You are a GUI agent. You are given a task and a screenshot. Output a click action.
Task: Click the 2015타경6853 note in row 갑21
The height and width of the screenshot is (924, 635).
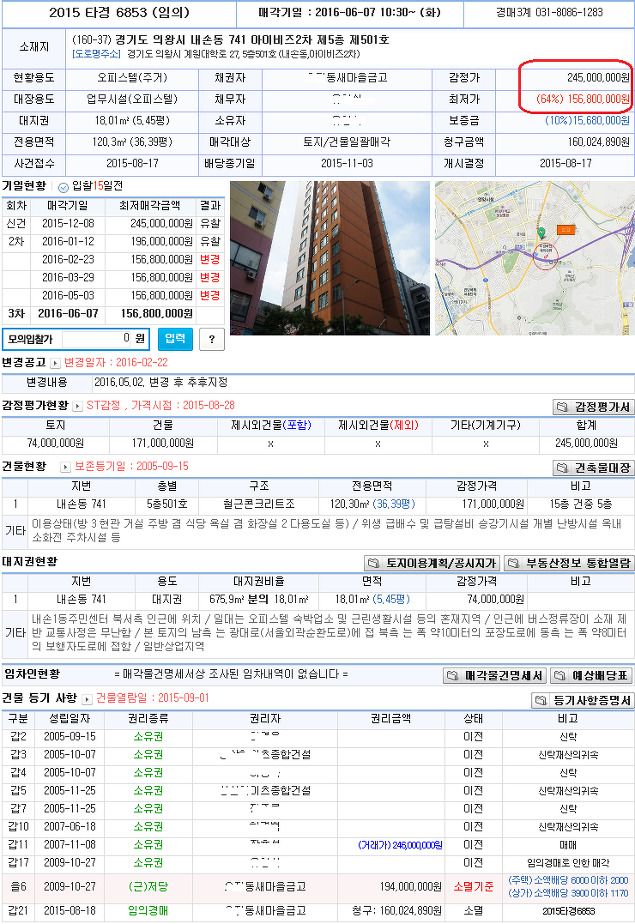(568, 911)
